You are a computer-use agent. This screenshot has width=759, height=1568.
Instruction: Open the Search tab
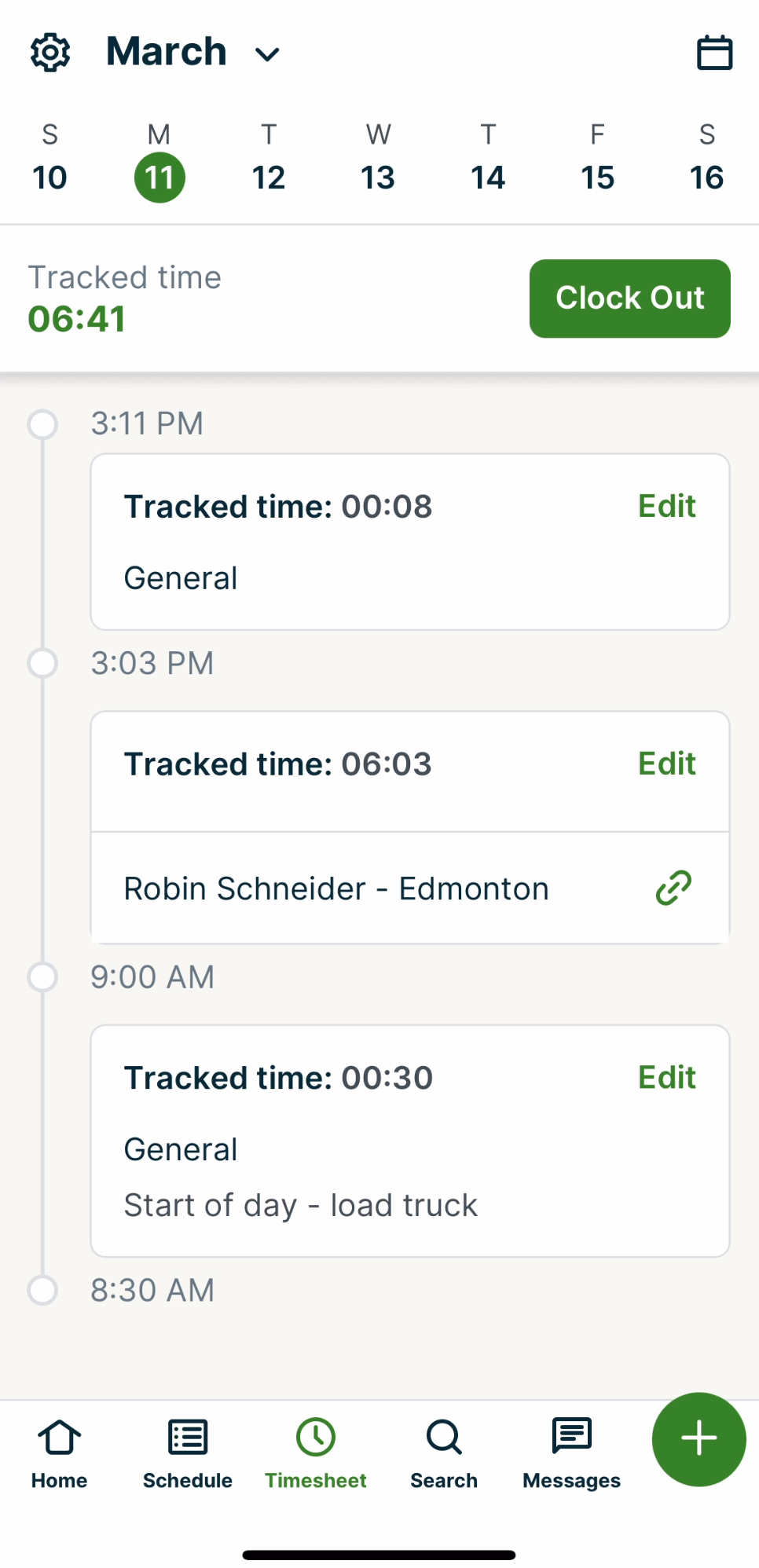click(444, 1453)
